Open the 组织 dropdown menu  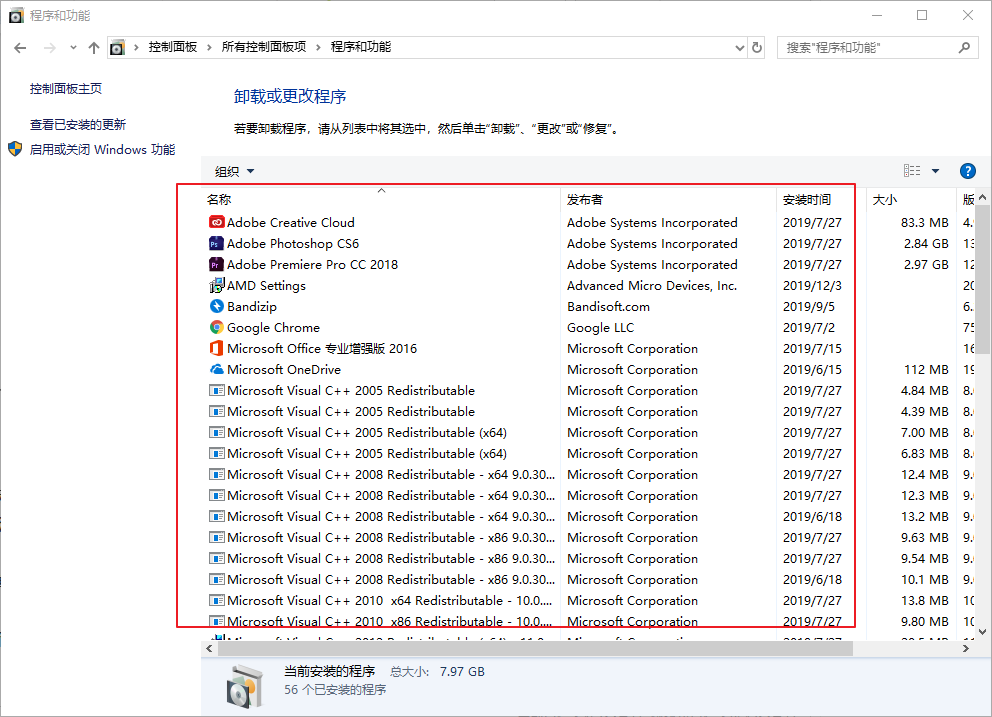(x=235, y=172)
